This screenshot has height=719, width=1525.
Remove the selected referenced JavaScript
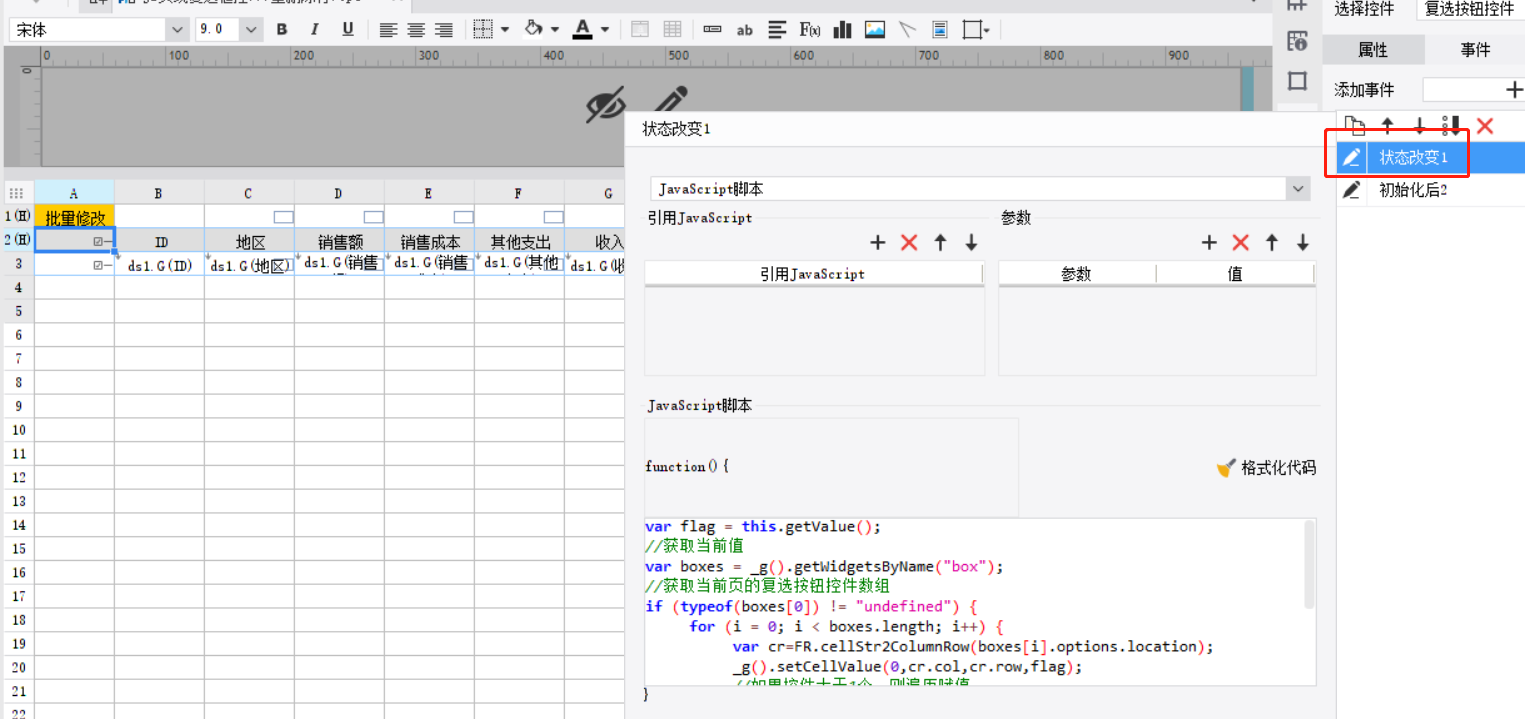(909, 242)
